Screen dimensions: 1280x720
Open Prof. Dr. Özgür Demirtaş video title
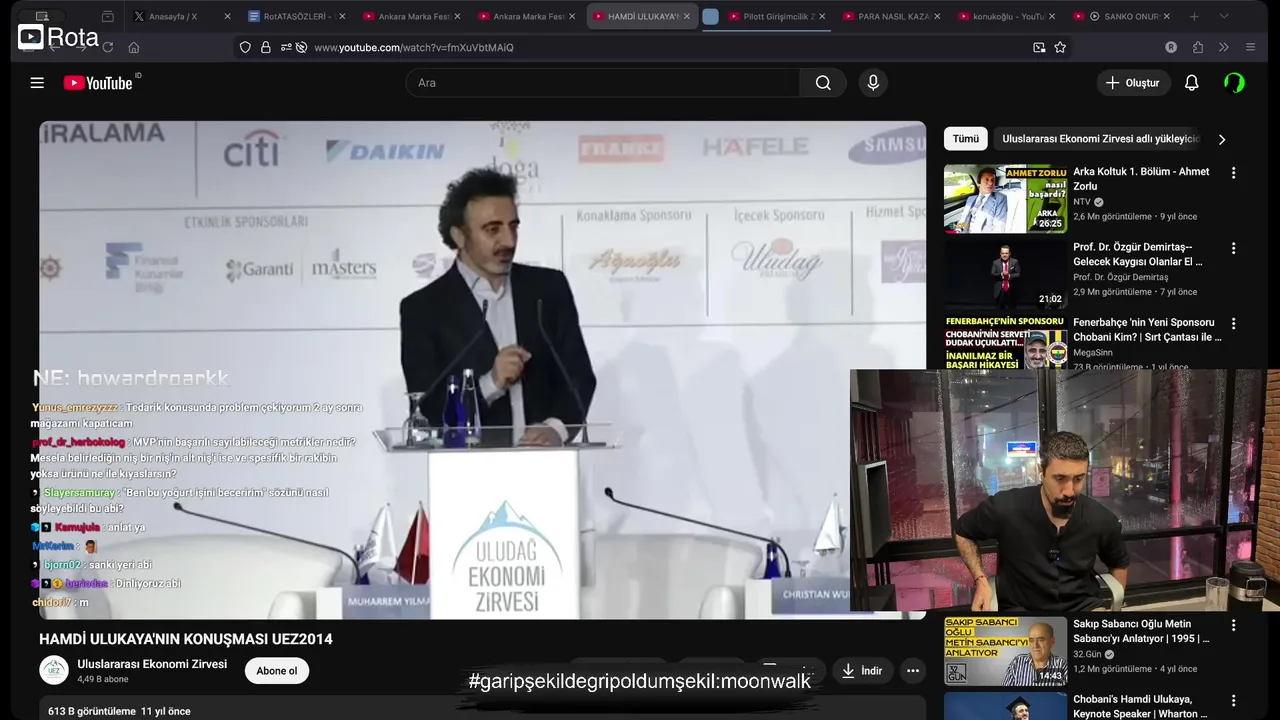pyautogui.click(x=1138, y=254)
